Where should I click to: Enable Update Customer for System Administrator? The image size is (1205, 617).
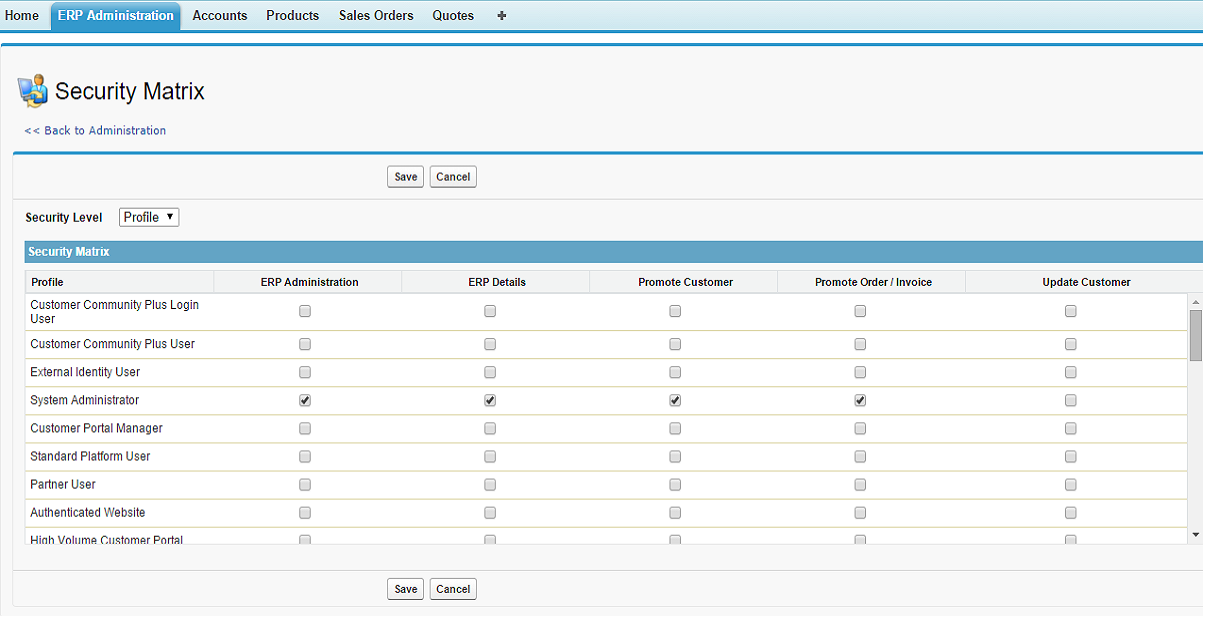pos(1070,400)
